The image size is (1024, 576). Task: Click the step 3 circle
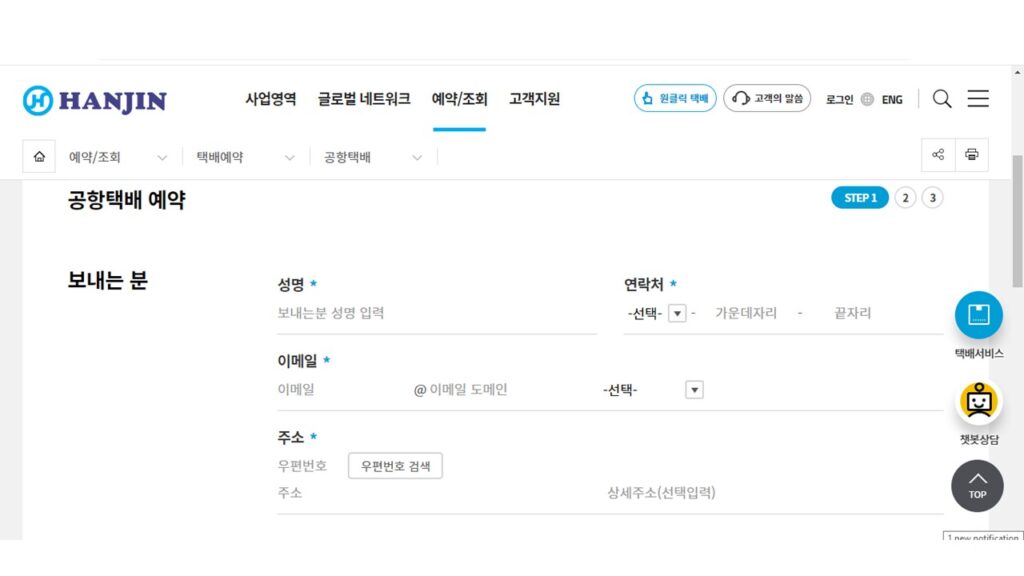933,198
